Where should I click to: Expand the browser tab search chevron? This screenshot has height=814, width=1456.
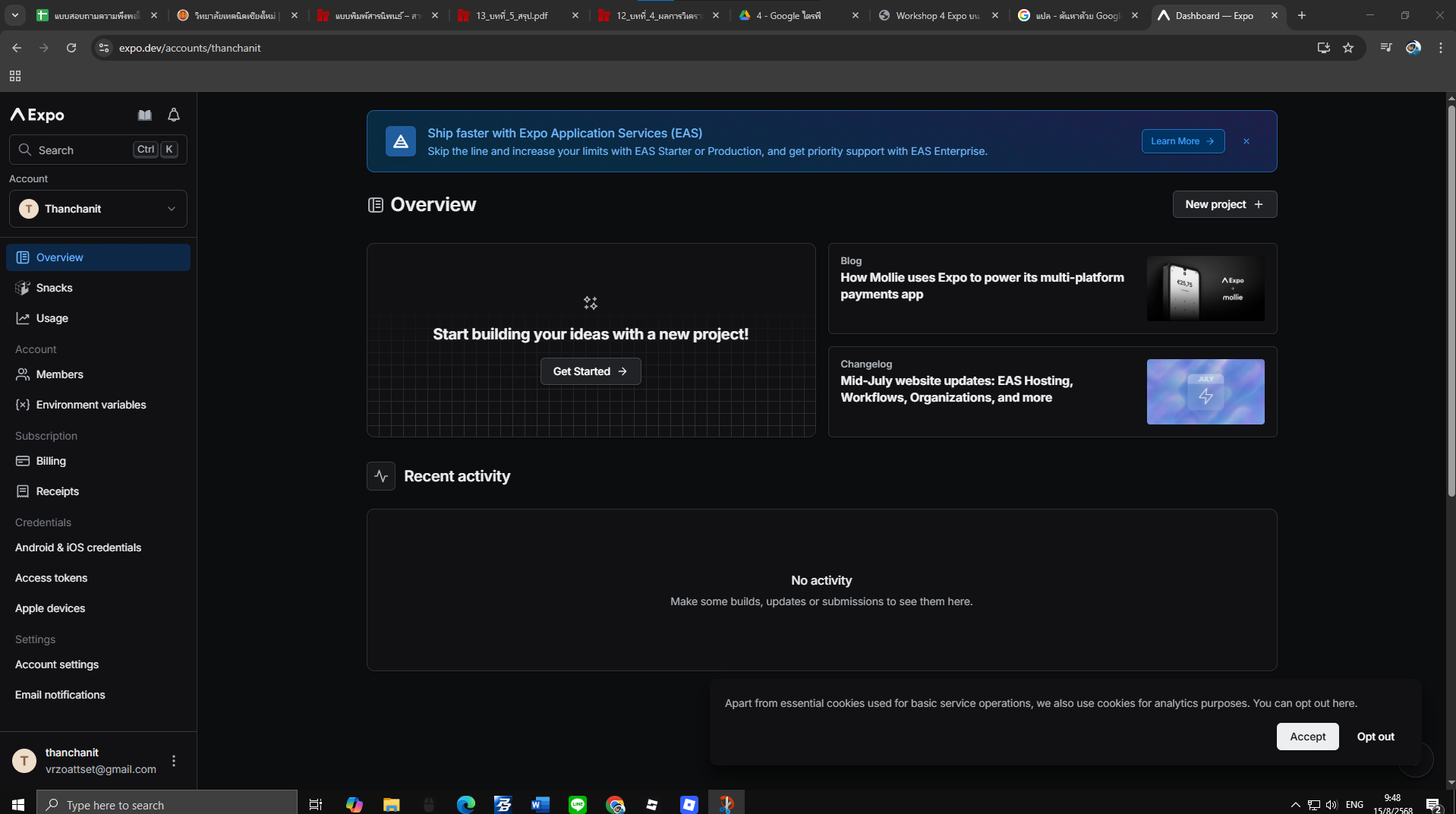coord(15,15)
